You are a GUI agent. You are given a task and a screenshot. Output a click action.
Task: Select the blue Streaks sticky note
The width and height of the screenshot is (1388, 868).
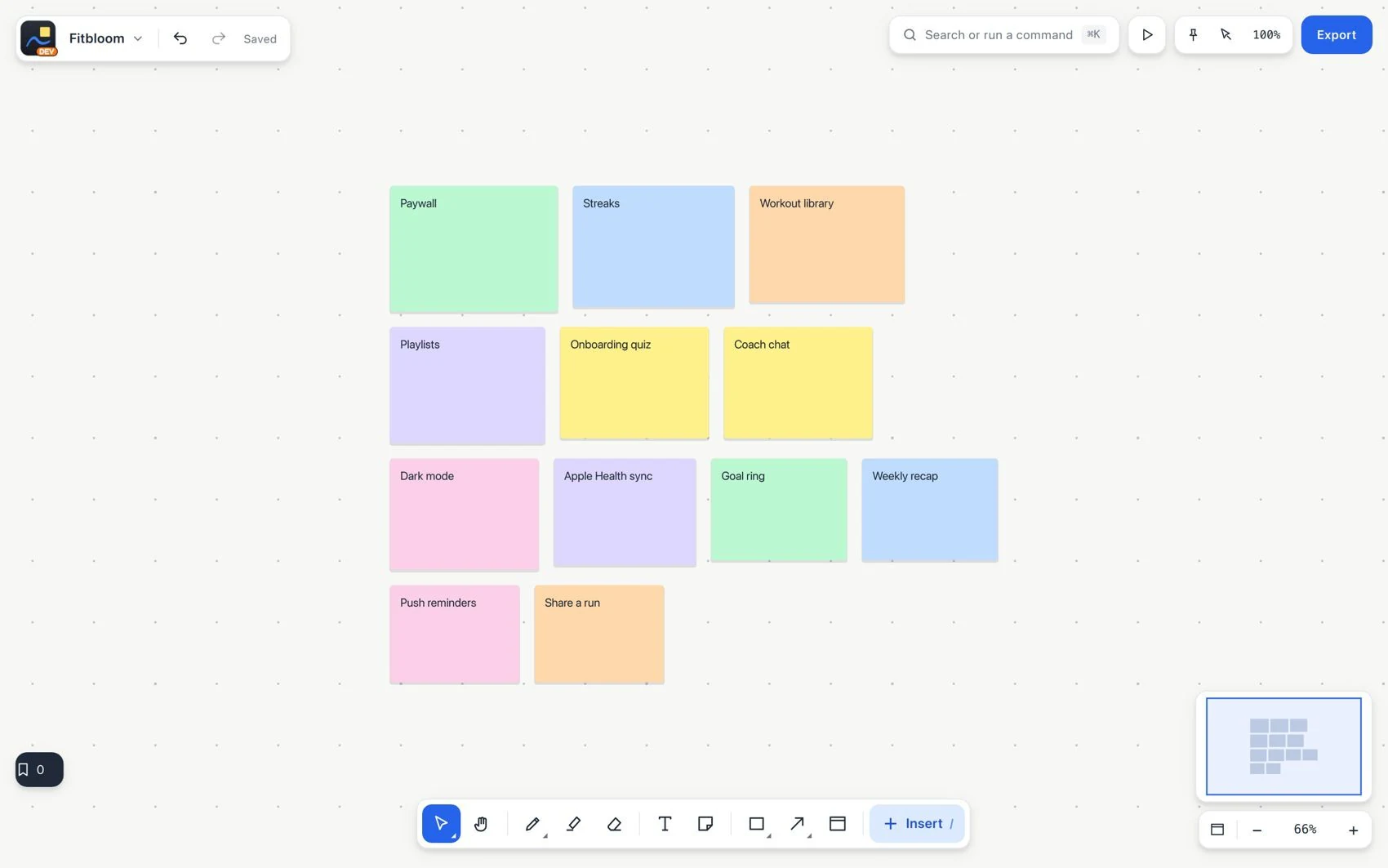(653, 247)
